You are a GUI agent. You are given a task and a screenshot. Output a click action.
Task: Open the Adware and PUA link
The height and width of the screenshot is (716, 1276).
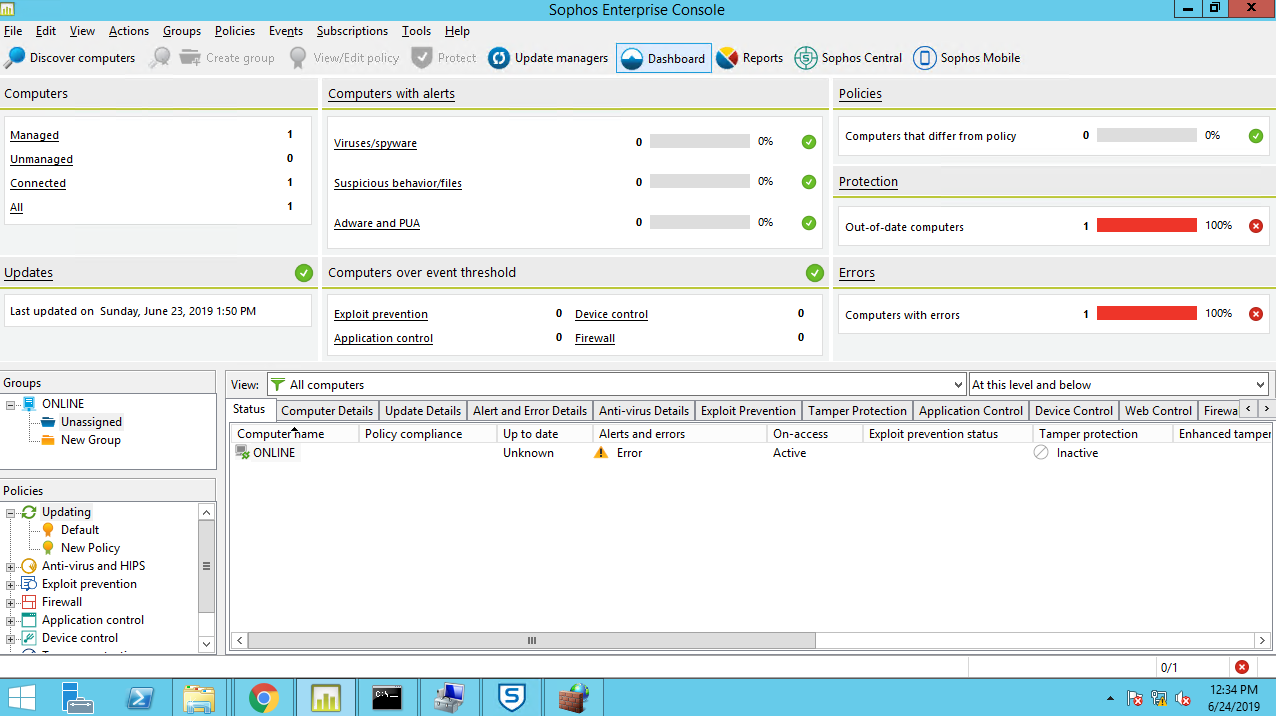click(377, 223)
